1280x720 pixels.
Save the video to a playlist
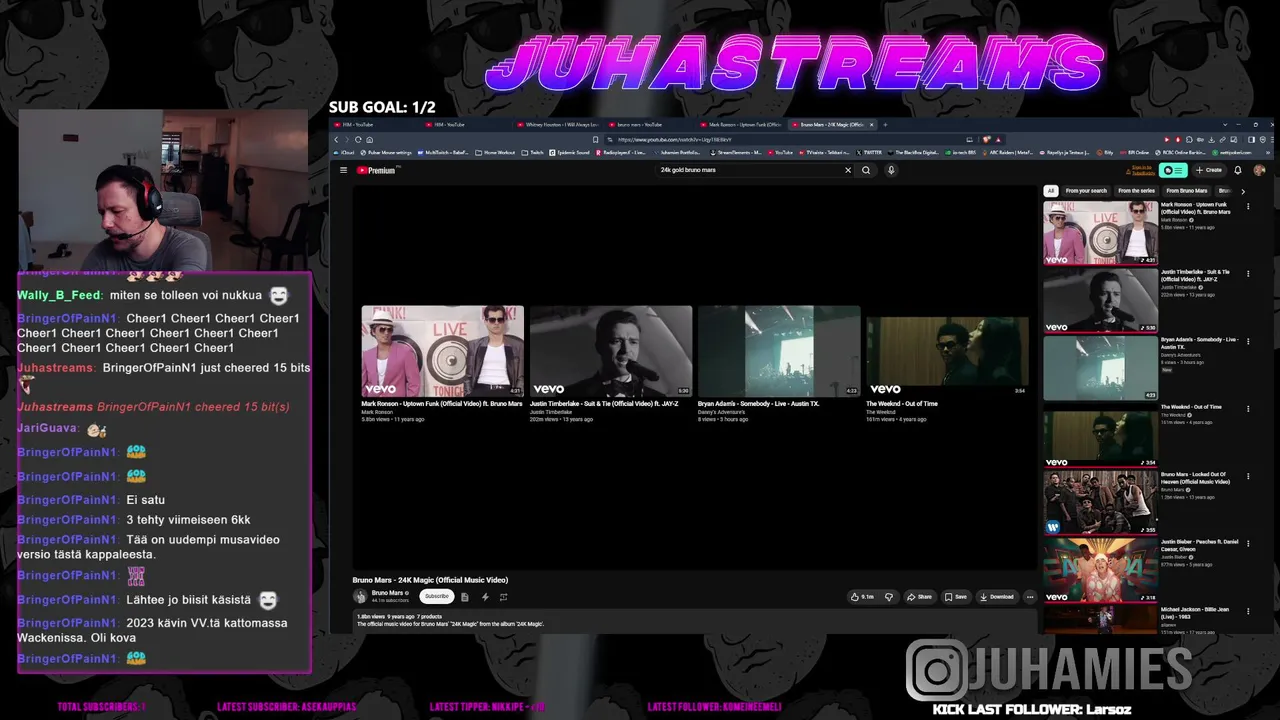[x=956, y=597]
